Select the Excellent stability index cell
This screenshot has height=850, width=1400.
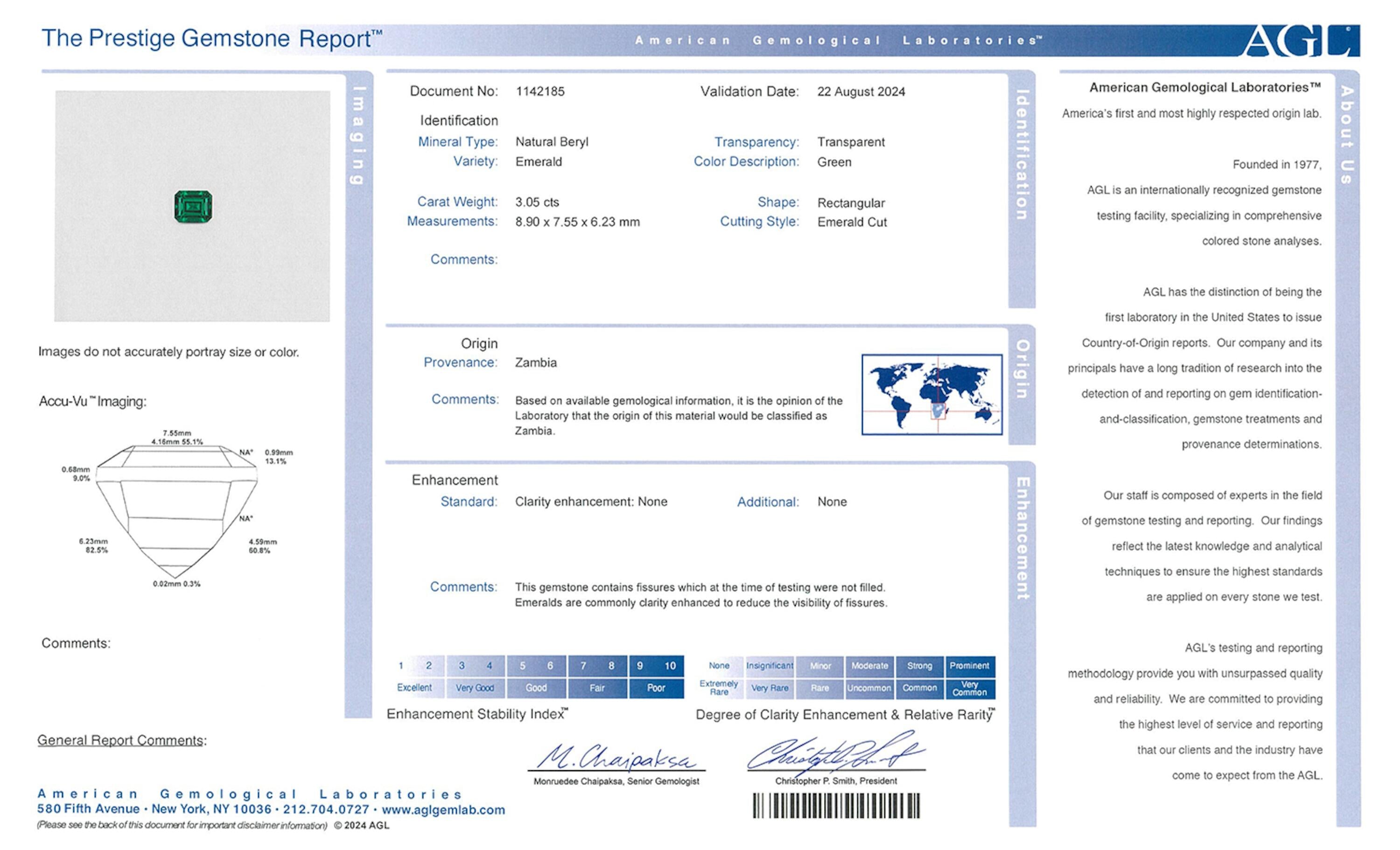415,688
